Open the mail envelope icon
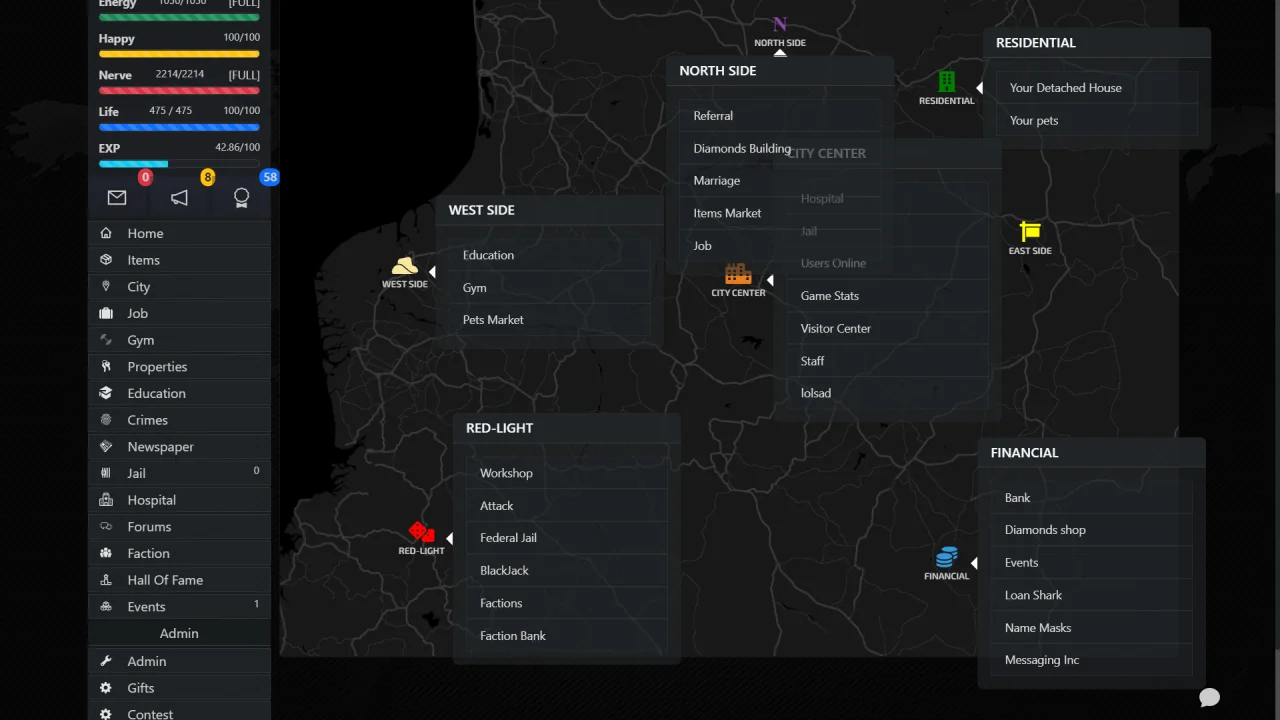The height and width of the screenshot is (720, 1280). coord(117,198)
